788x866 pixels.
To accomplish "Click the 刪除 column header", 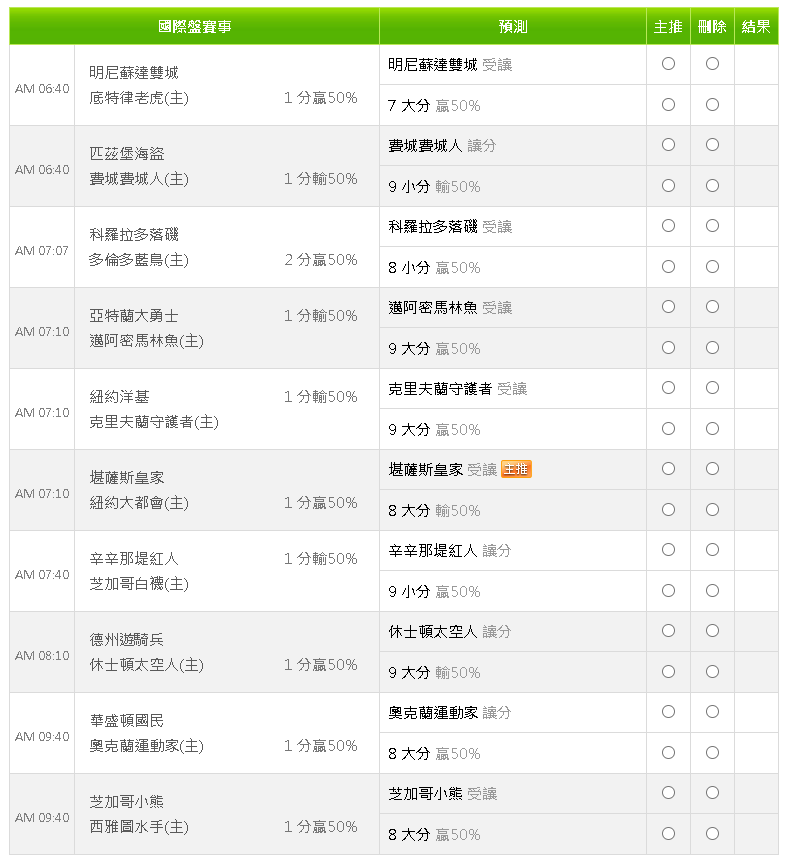I will point(712,27).
